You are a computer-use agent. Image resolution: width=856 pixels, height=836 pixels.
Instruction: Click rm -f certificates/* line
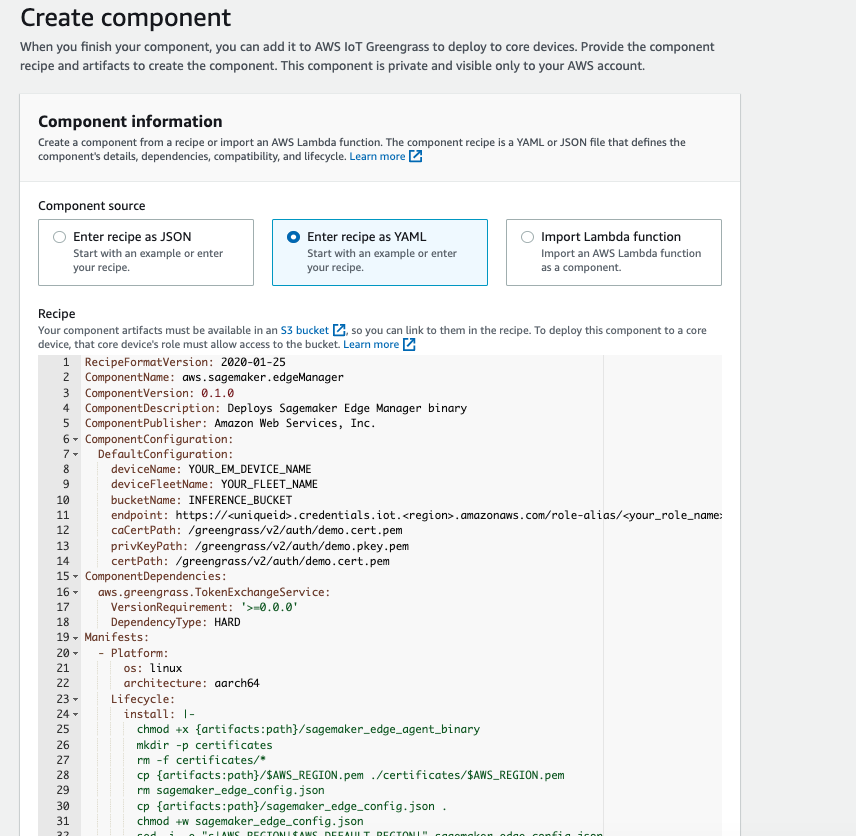click(201, 760)
